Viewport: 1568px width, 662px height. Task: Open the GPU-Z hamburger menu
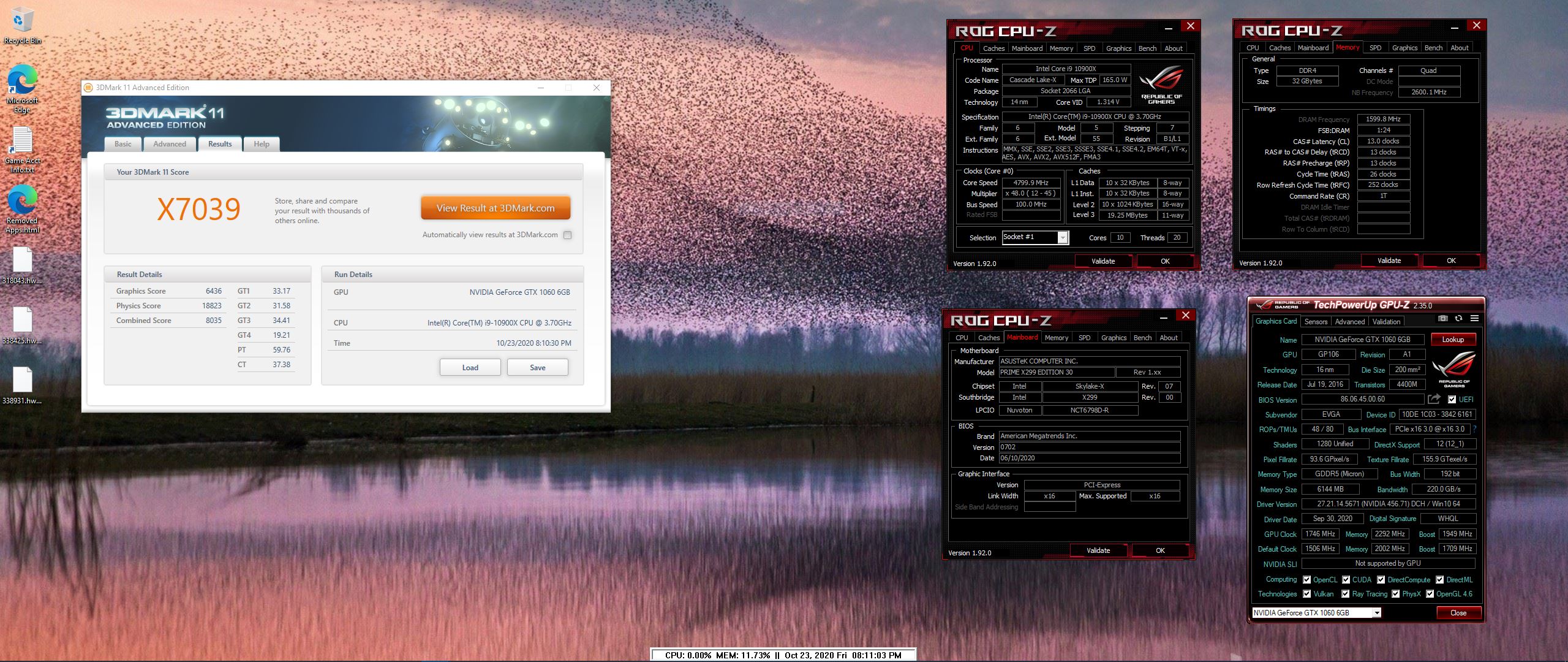1474,318
